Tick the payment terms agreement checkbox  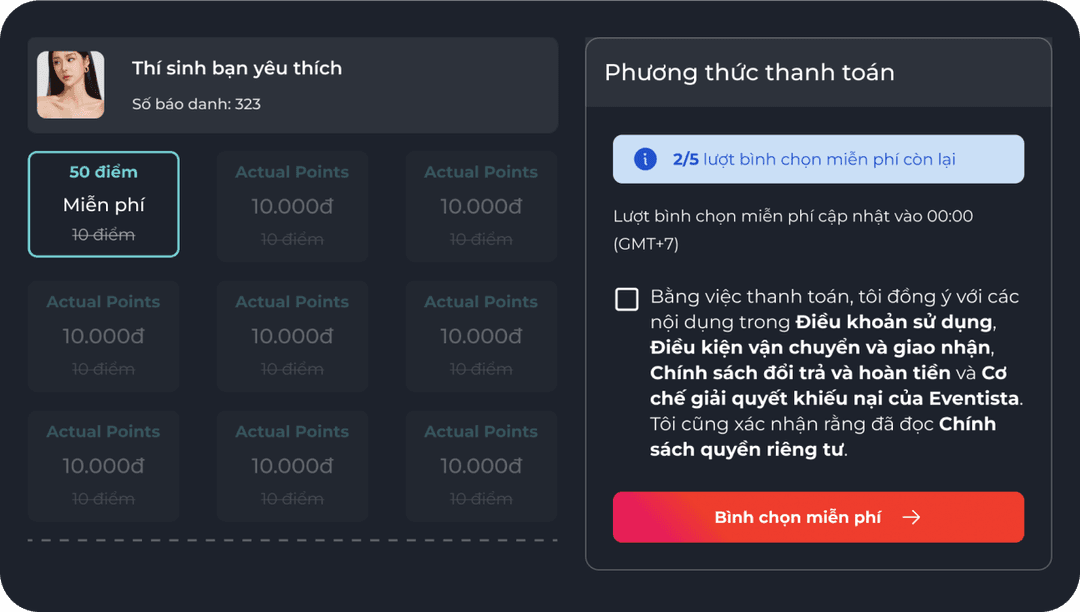pyautogui.click(x=627, y=299)
